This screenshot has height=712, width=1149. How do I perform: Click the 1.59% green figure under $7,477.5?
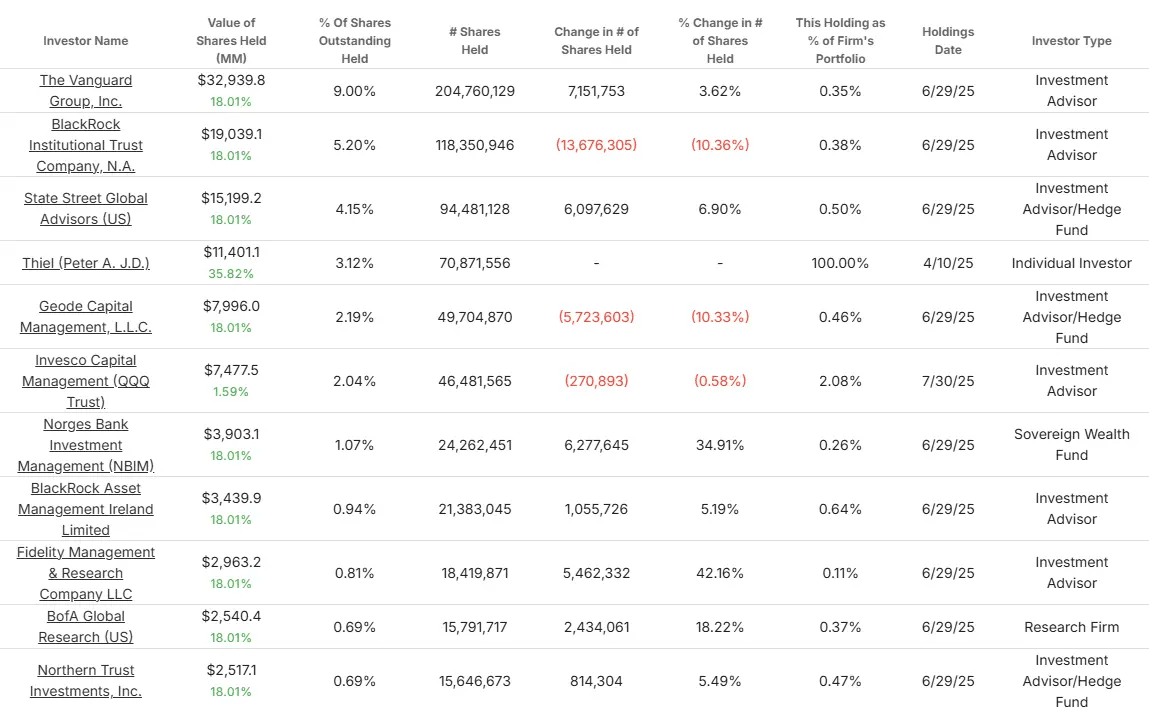(x=231, y=392)
